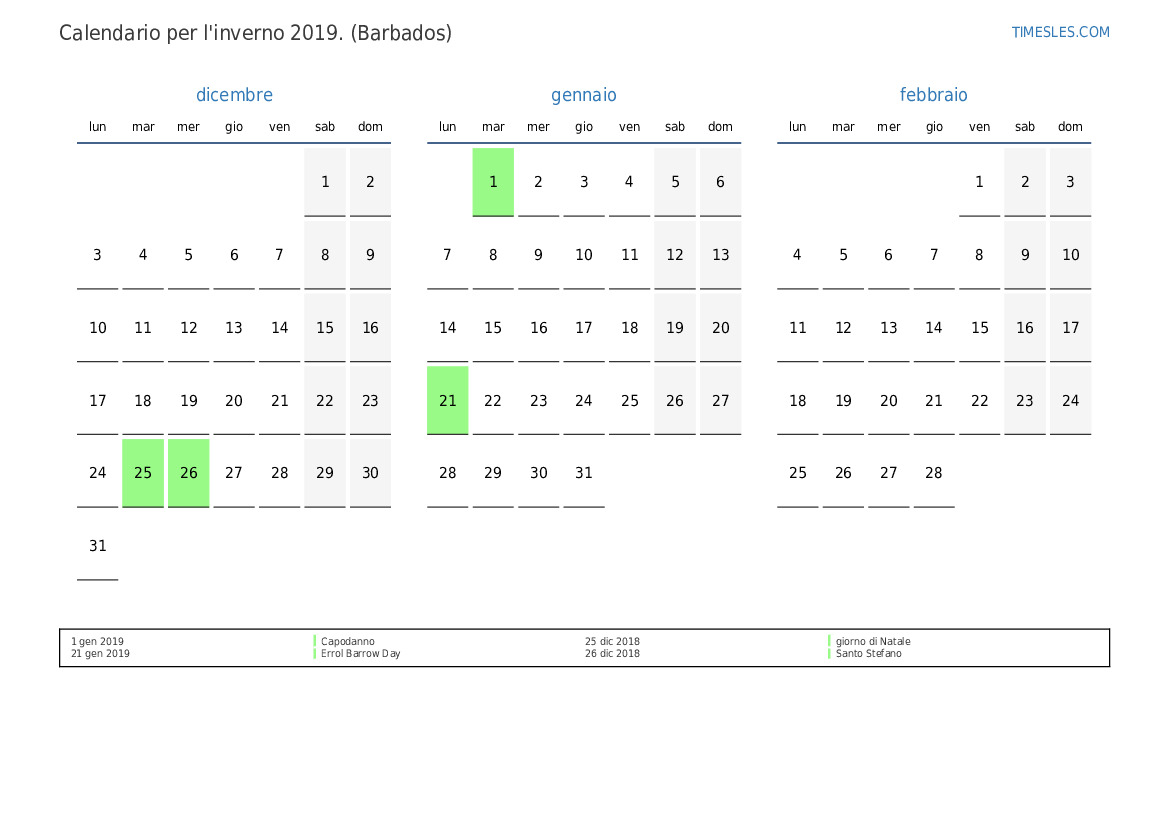Image resolution: width=1169 pixels, height=827 pixels.
Task: Click legend date '21 gen 2019'
Action: (101, 653)
